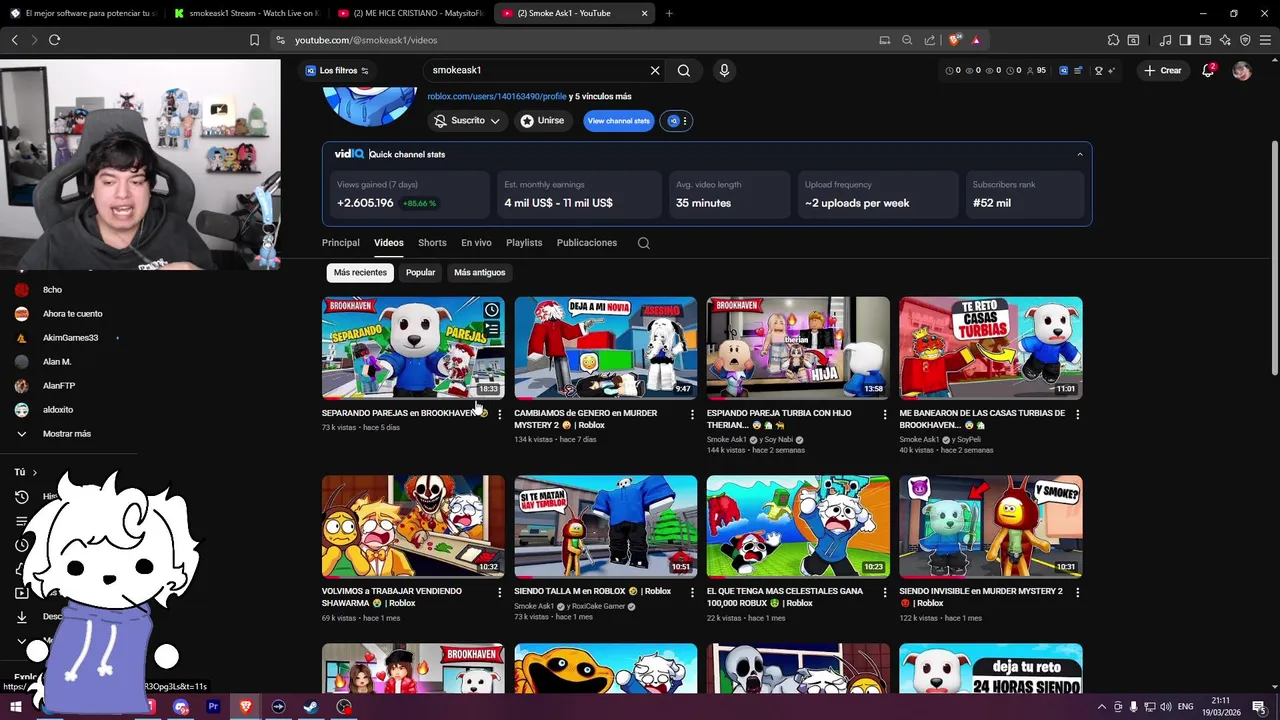
Task: Open the Principal channel tab
Action: [x=340, y=243]
